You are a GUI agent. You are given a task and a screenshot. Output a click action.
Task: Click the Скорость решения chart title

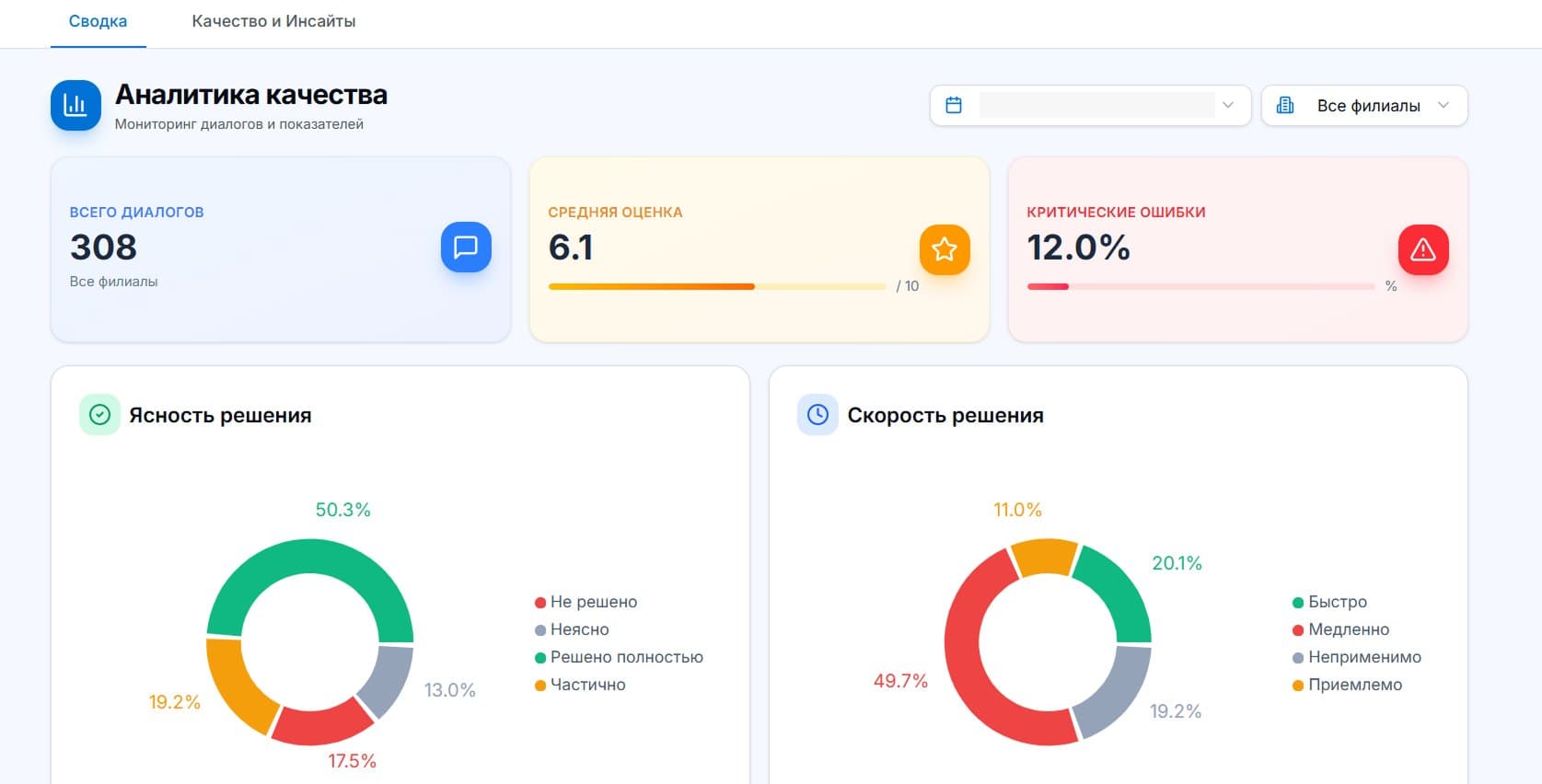point(945,415)
